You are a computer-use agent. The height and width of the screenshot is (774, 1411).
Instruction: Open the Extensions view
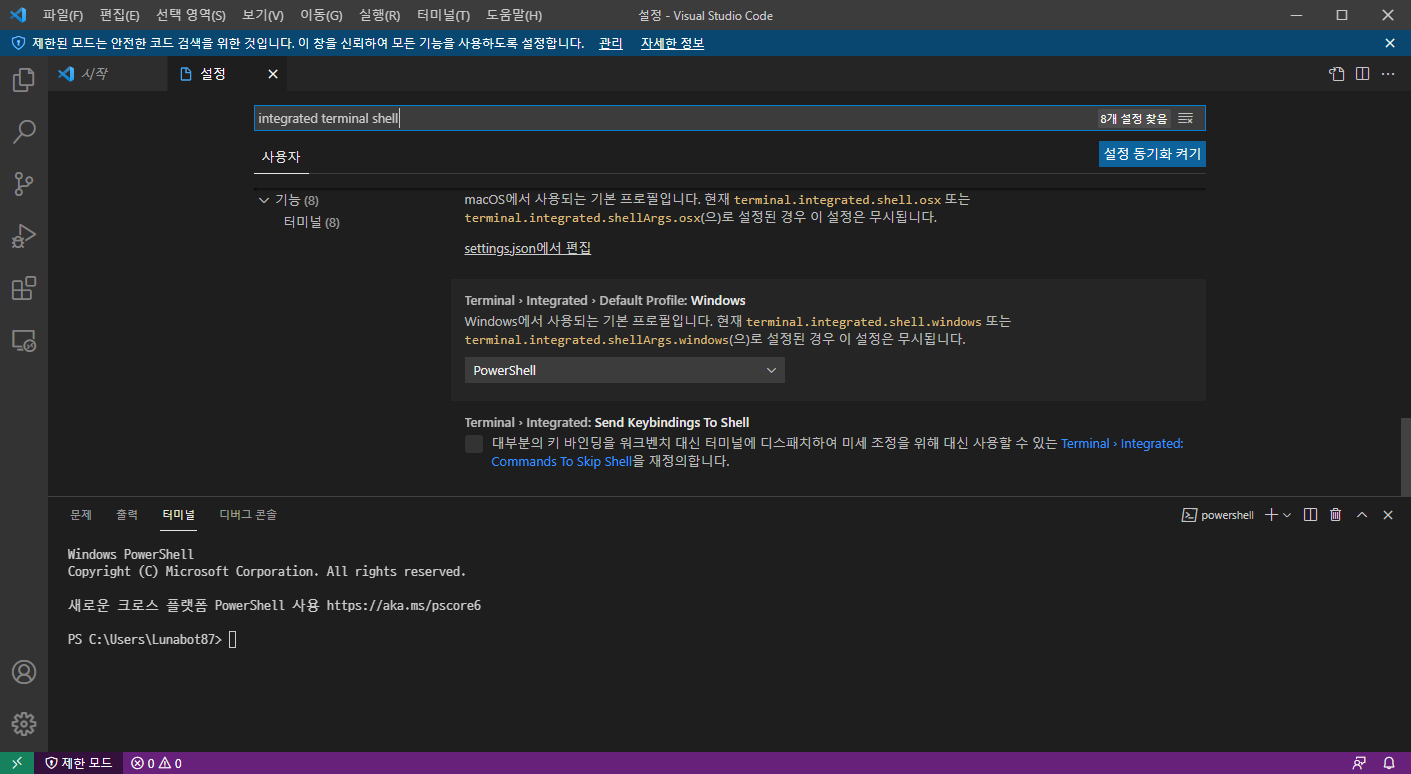point(24,289)
